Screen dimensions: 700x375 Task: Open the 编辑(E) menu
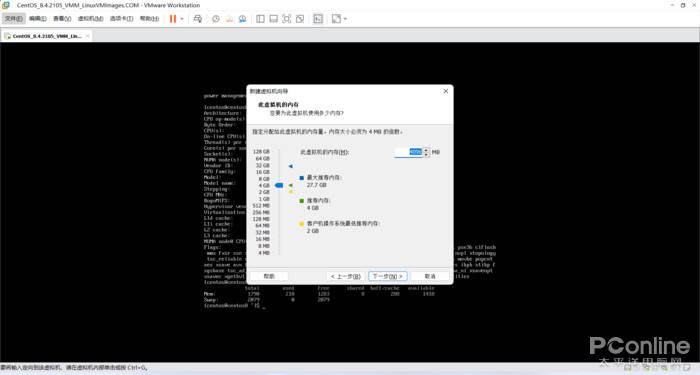point(38,19)
